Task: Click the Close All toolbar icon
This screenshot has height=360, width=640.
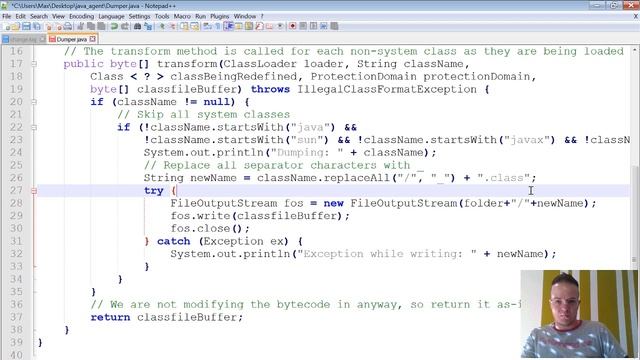Action: coord(58,26)
